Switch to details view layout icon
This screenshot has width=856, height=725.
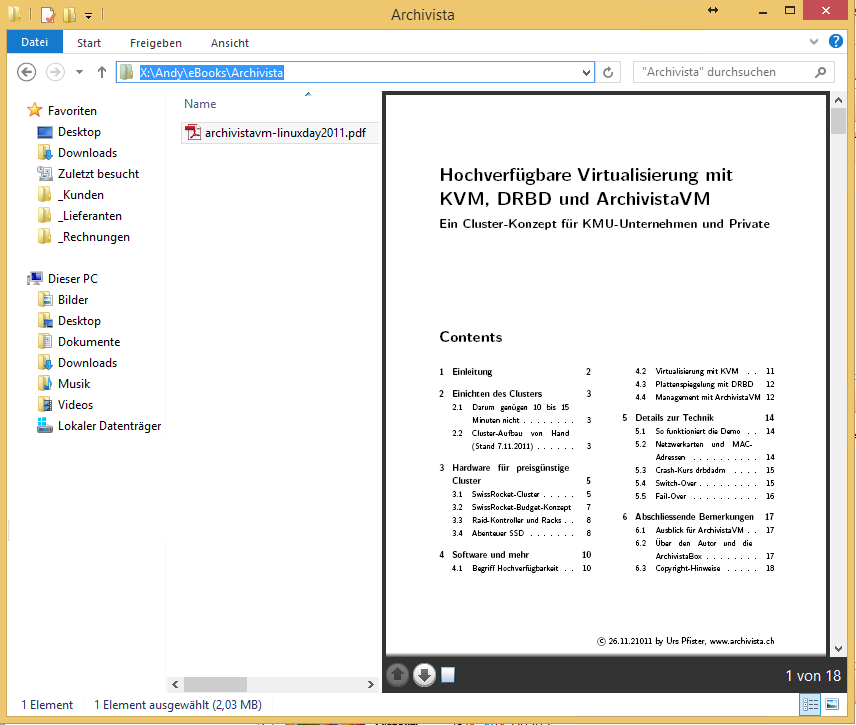(x=810, y=705)
